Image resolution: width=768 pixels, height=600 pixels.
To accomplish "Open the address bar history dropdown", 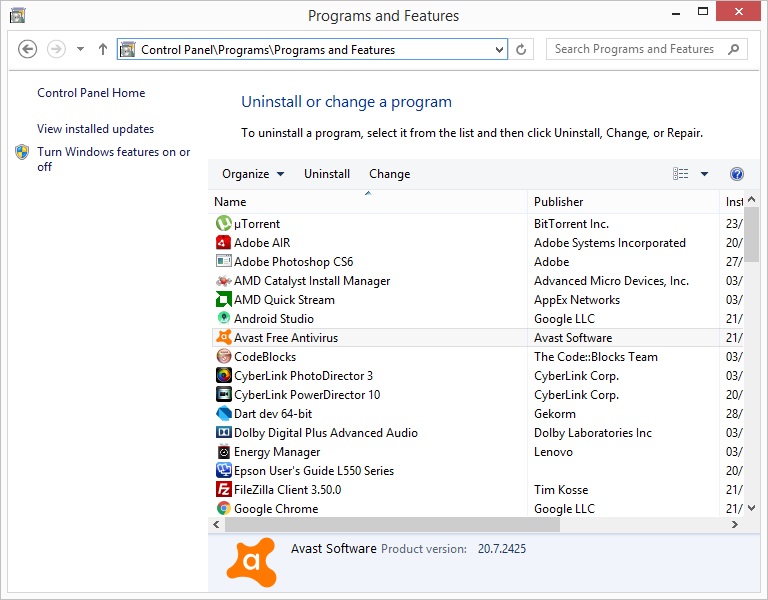I will [499, 49].
